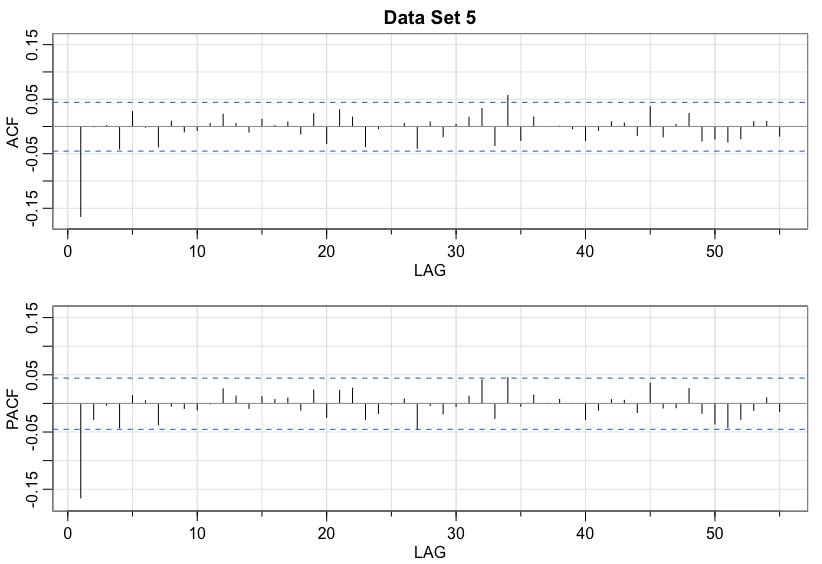Image resolution: width=822 pixels, height=564 pixels.
Task: Click the "0" x-axis tick on ACF plot
Action: point(67,250)
